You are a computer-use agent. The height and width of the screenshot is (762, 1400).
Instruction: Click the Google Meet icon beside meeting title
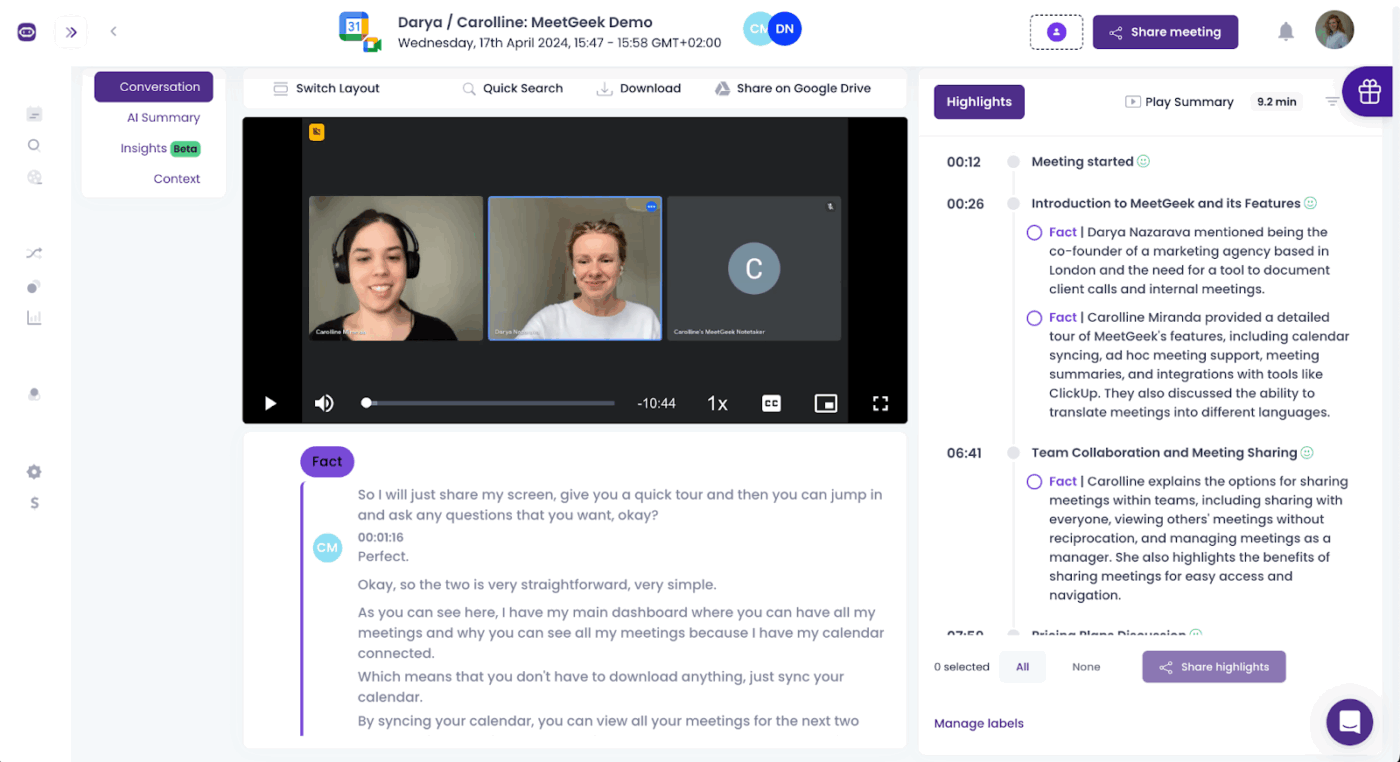(x=372, y=44)
